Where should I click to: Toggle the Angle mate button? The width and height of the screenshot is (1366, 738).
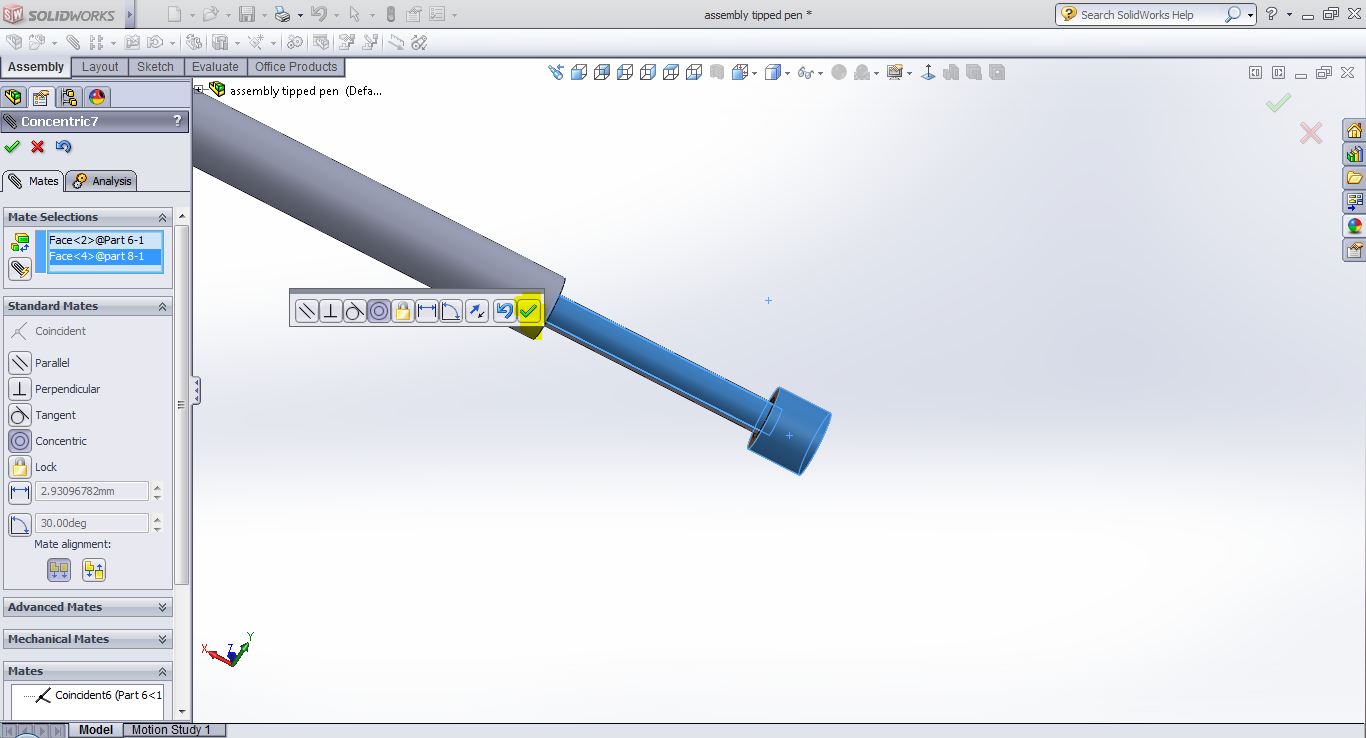(20, 524)
